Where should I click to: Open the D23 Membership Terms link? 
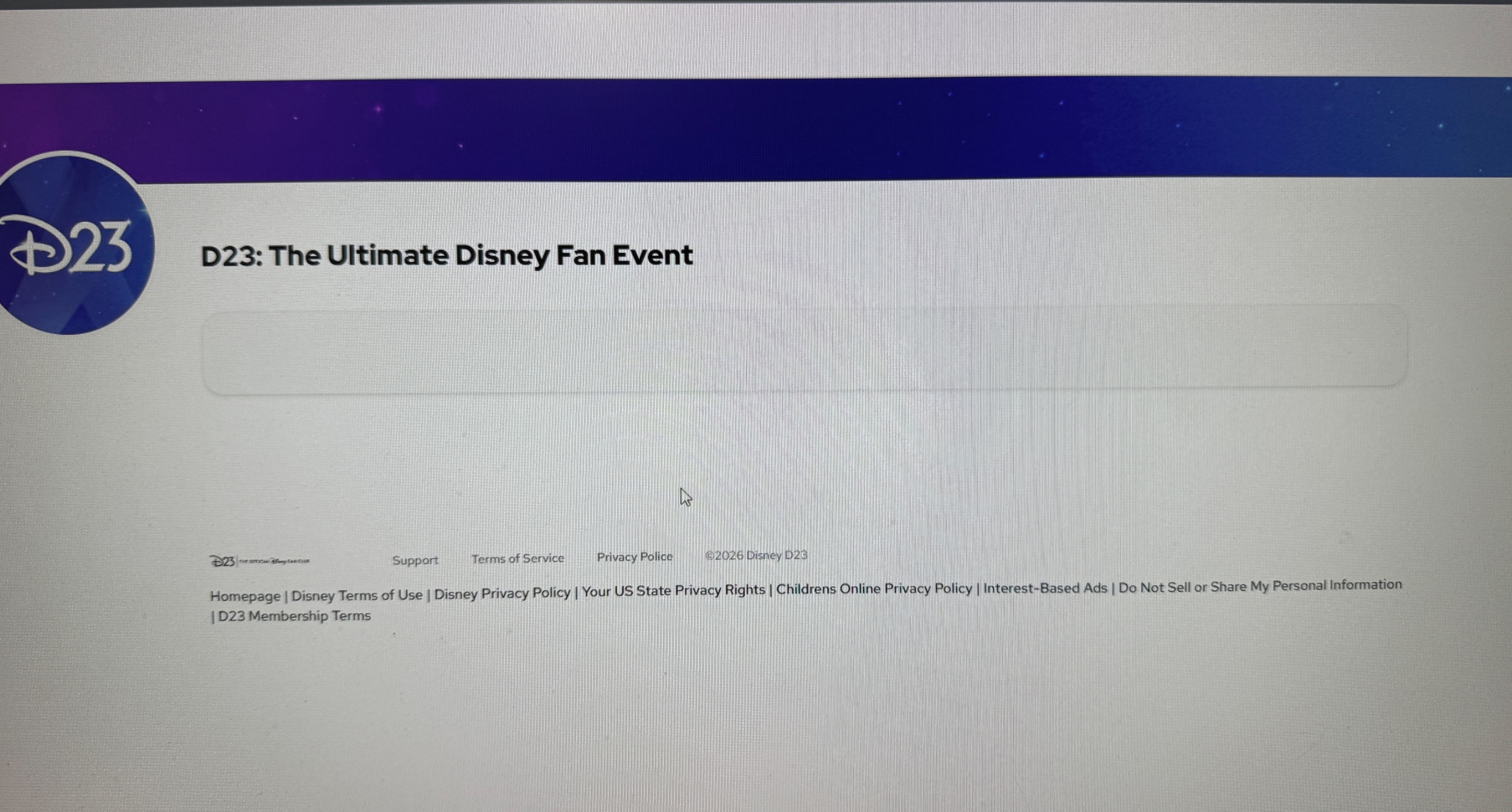[294, 616]
